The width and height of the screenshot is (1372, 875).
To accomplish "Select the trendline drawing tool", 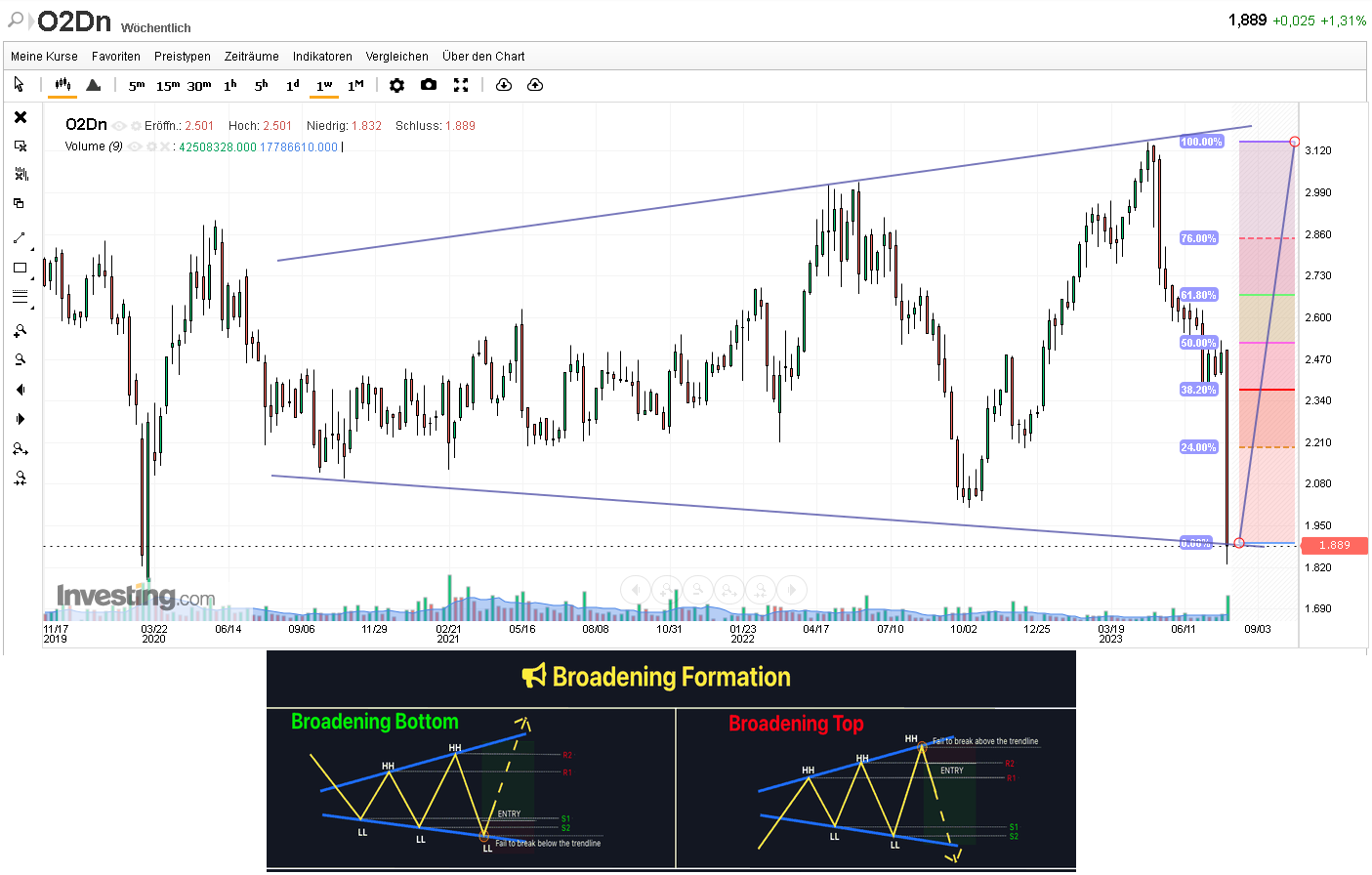I will coord(21,237).
